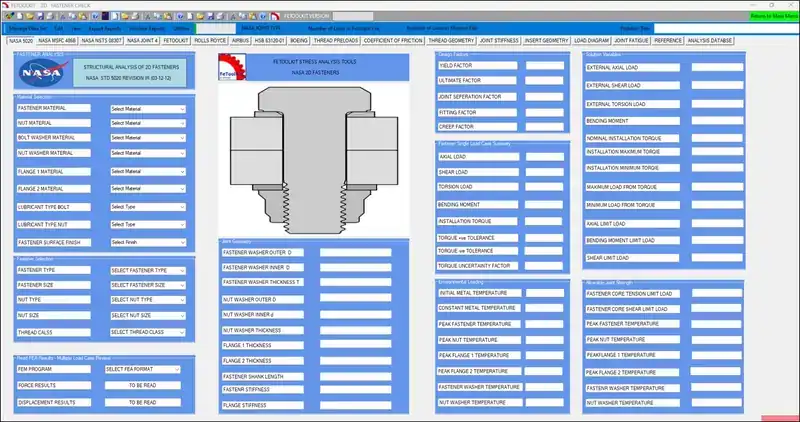This screenshot has width=800, height=422.
Task: Open SELECT FEA FORMAT dropdown
Action: 143,369
